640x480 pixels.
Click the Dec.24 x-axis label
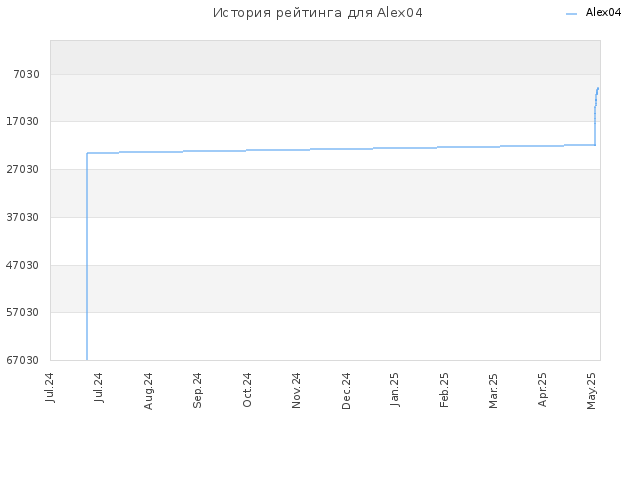pyautogui.click(x=346, y=391)
